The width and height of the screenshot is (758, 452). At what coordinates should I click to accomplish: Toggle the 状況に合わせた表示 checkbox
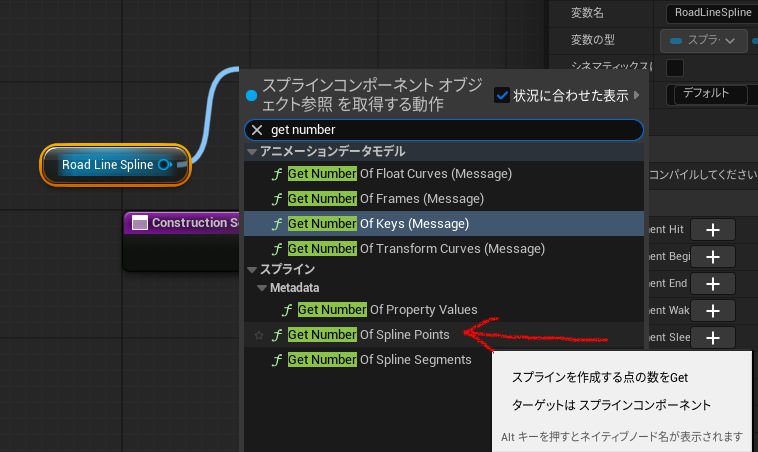coord(502,95)
